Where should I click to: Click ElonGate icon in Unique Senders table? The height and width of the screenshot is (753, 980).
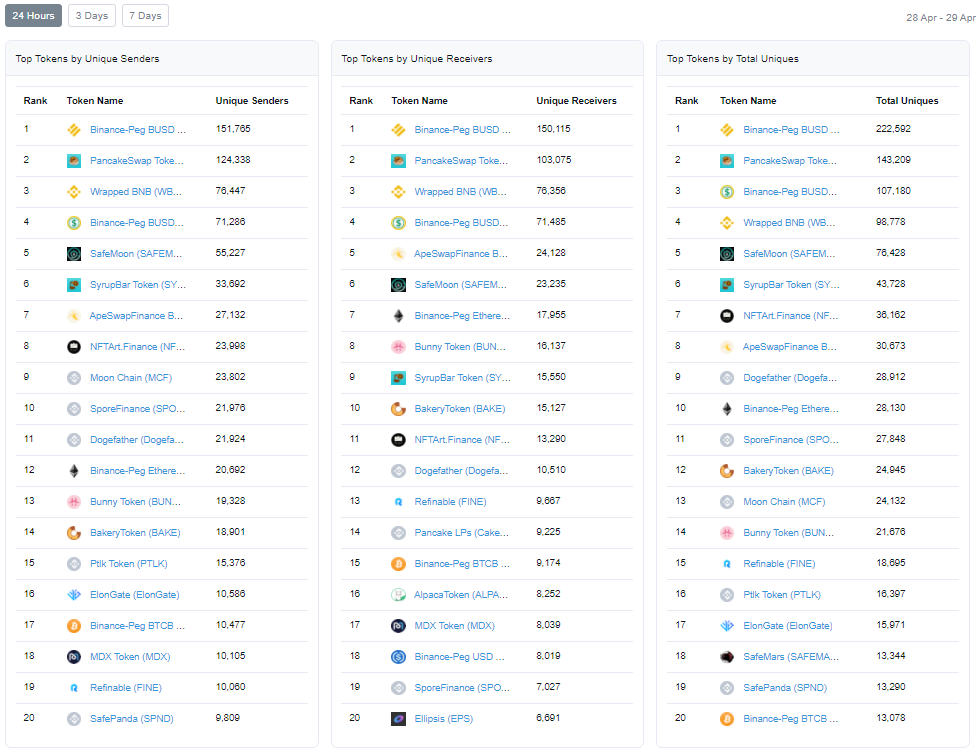(x=74, y=595)
